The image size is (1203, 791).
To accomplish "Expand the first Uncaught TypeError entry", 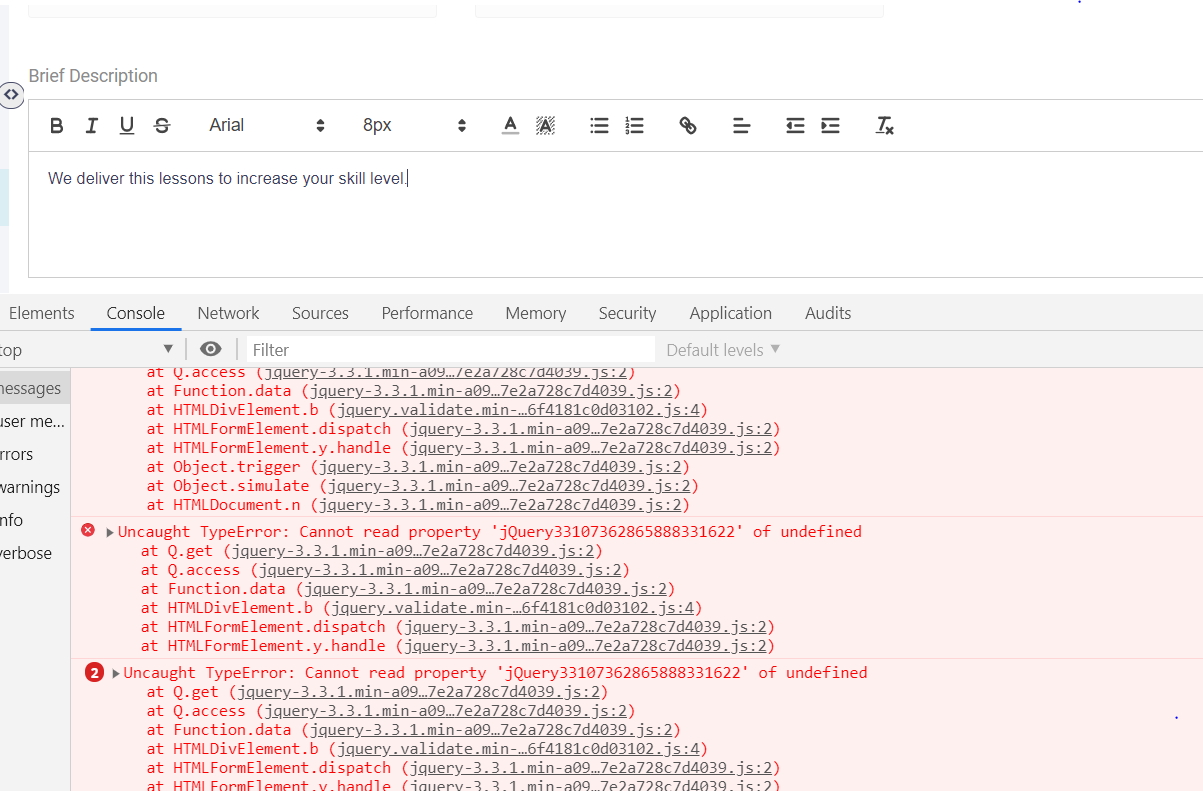I will click(x=110, y=531).
